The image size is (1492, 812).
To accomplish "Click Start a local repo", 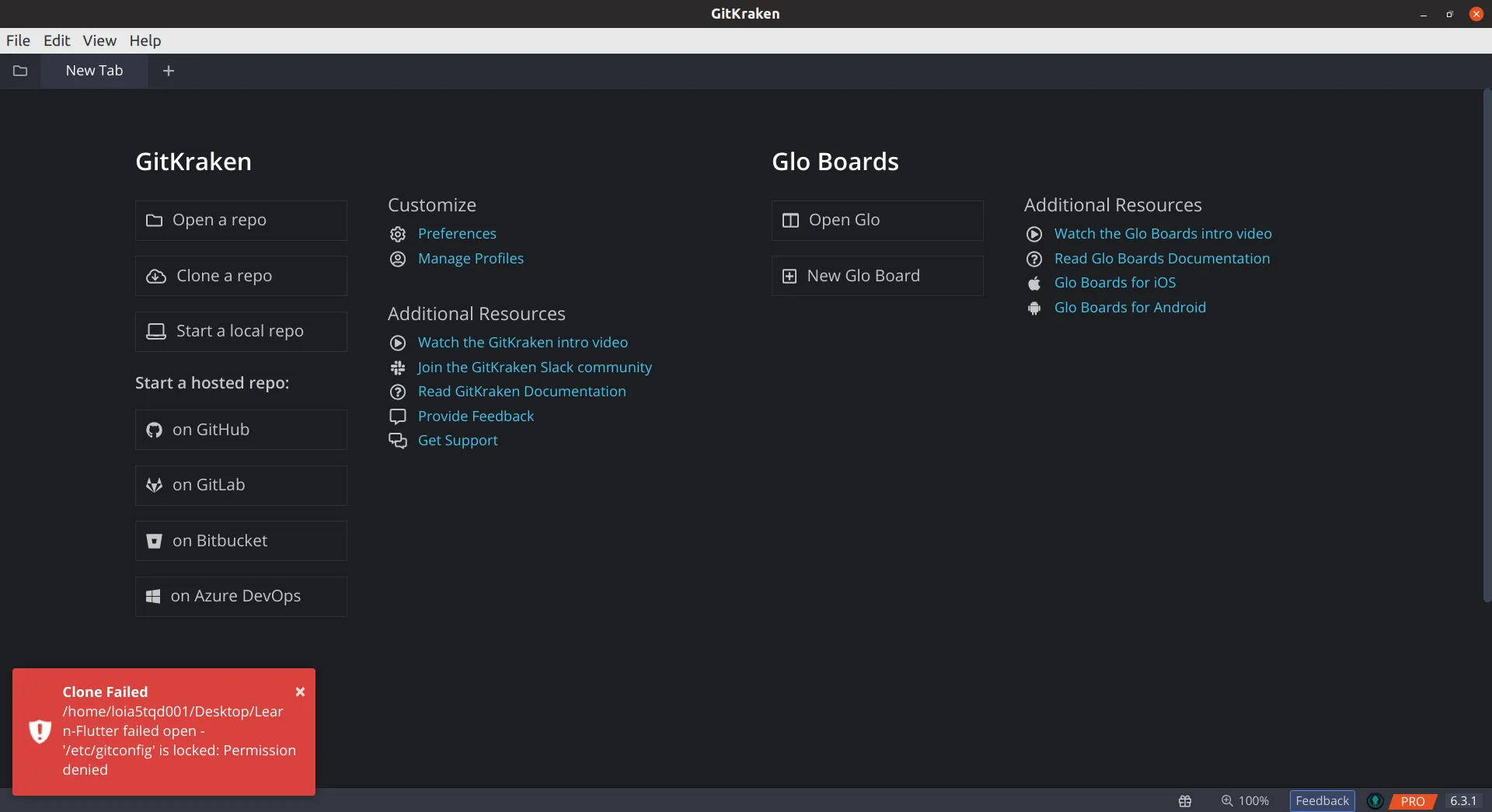I will (241, 332).
